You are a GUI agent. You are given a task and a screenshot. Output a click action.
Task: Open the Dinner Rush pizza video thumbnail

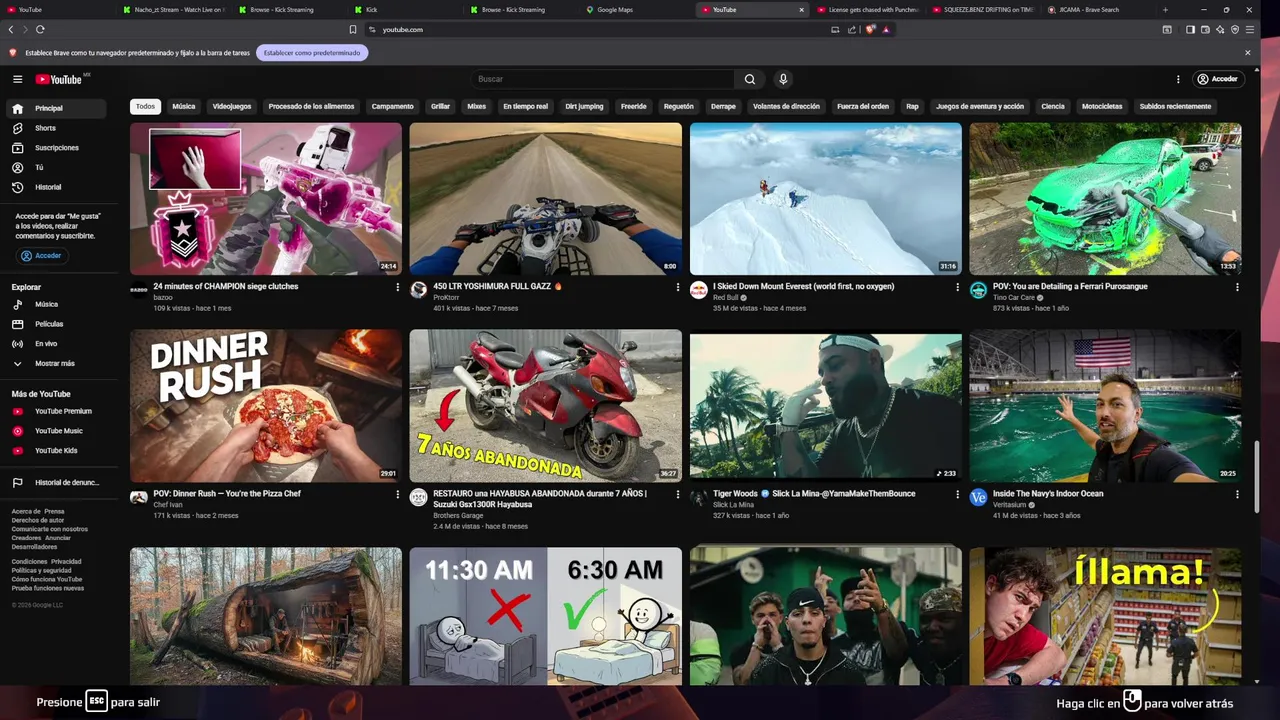point(266,406)
